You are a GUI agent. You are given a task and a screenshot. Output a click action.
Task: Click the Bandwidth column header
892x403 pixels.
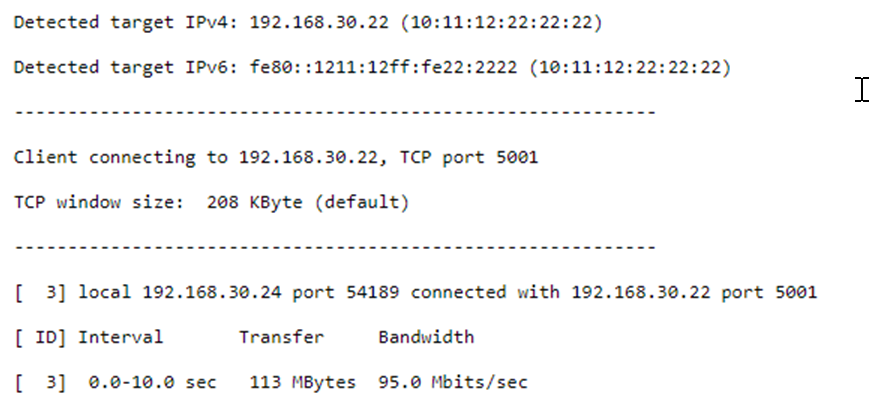425,337
